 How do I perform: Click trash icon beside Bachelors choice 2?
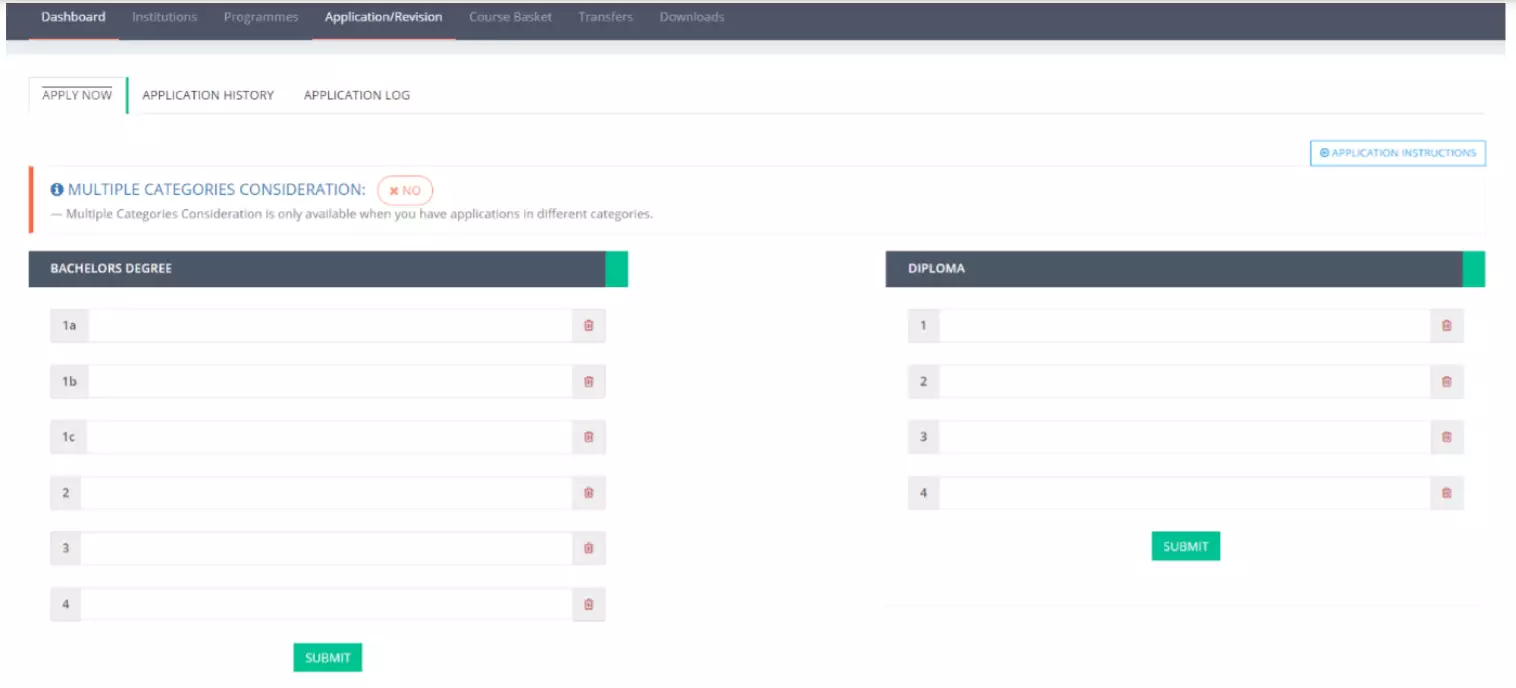[588, 493]
